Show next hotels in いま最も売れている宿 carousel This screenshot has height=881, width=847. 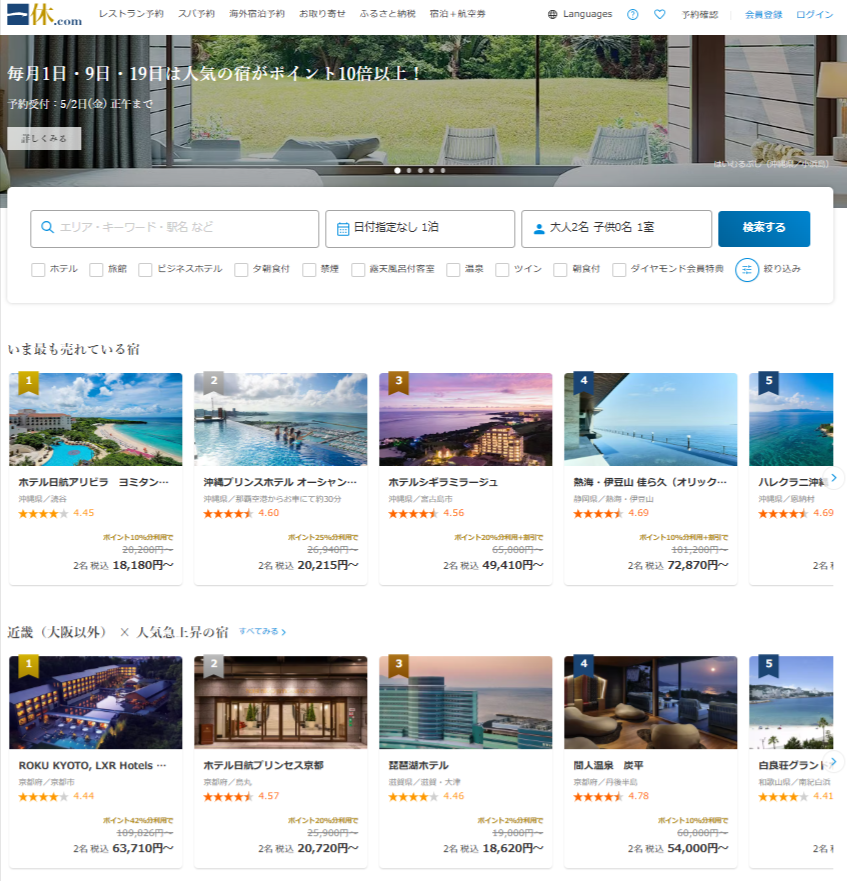pos(834,478)
